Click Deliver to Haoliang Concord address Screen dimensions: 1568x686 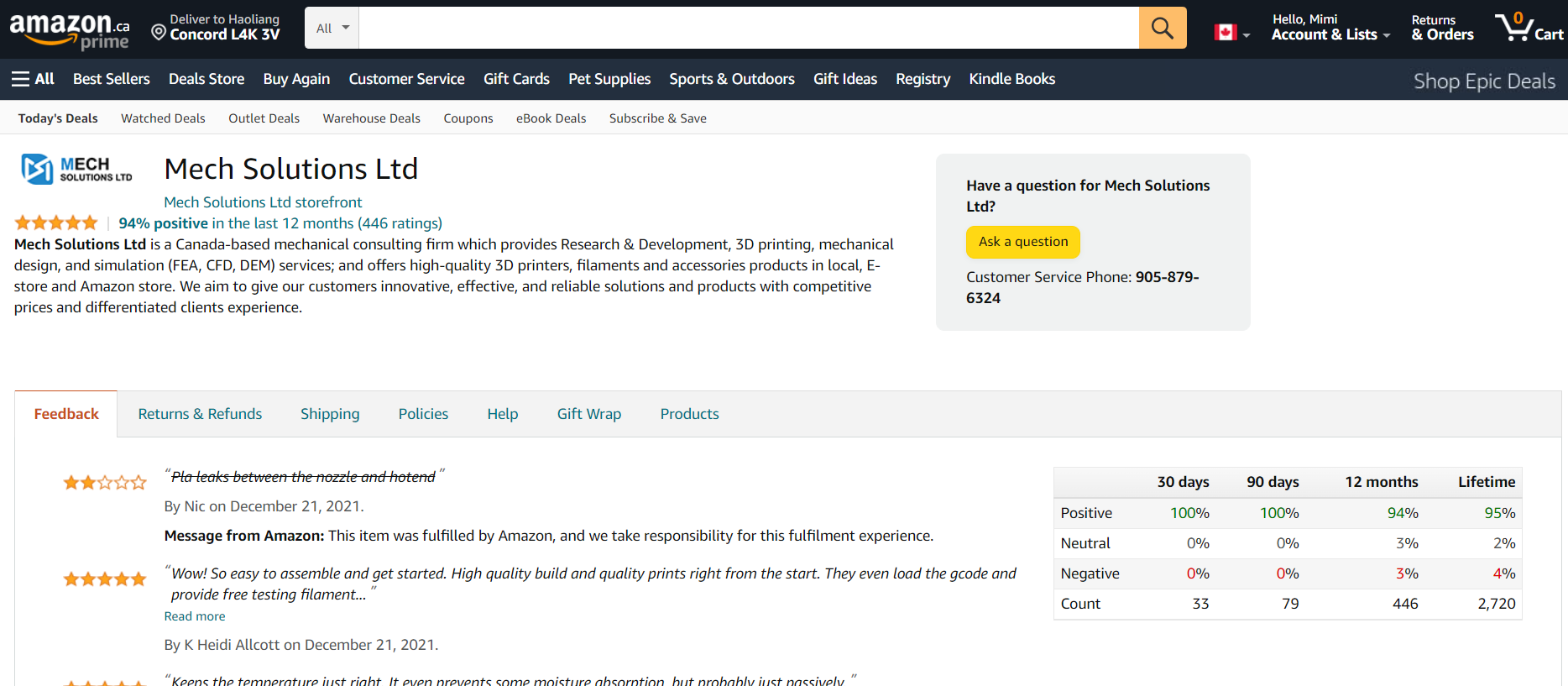point(224,28)
